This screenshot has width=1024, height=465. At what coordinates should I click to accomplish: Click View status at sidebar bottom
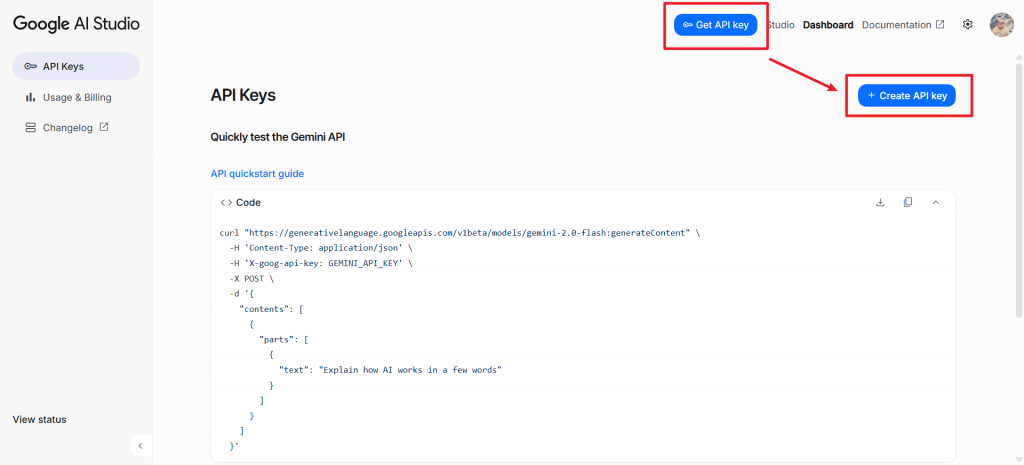(x=40, y=419)
